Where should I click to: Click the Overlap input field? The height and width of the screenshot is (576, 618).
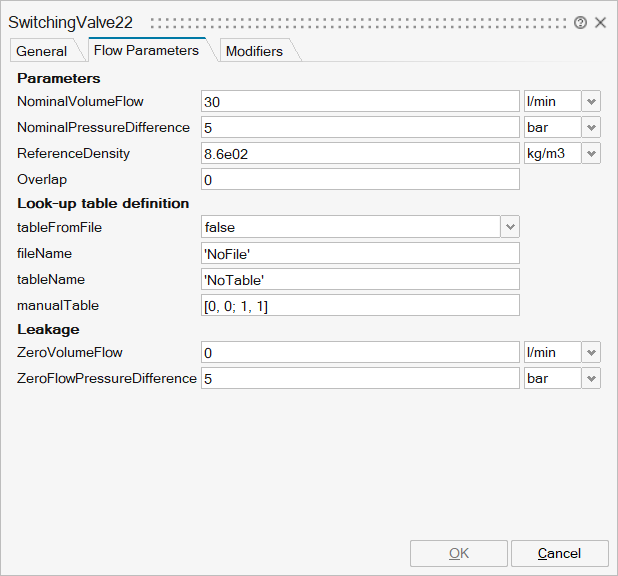360,179
